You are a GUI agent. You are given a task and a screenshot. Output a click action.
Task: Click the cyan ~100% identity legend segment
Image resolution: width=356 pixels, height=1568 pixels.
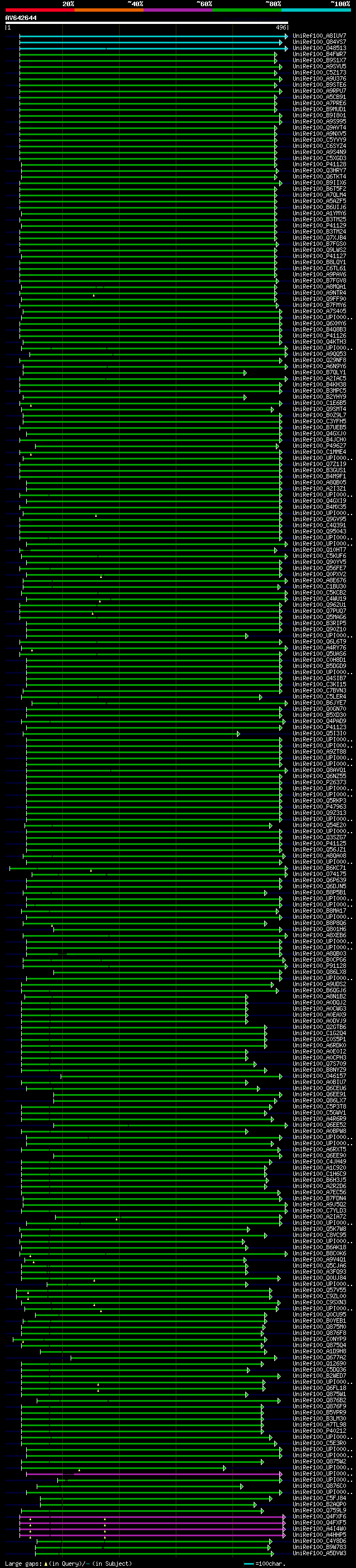coord(317,11)
